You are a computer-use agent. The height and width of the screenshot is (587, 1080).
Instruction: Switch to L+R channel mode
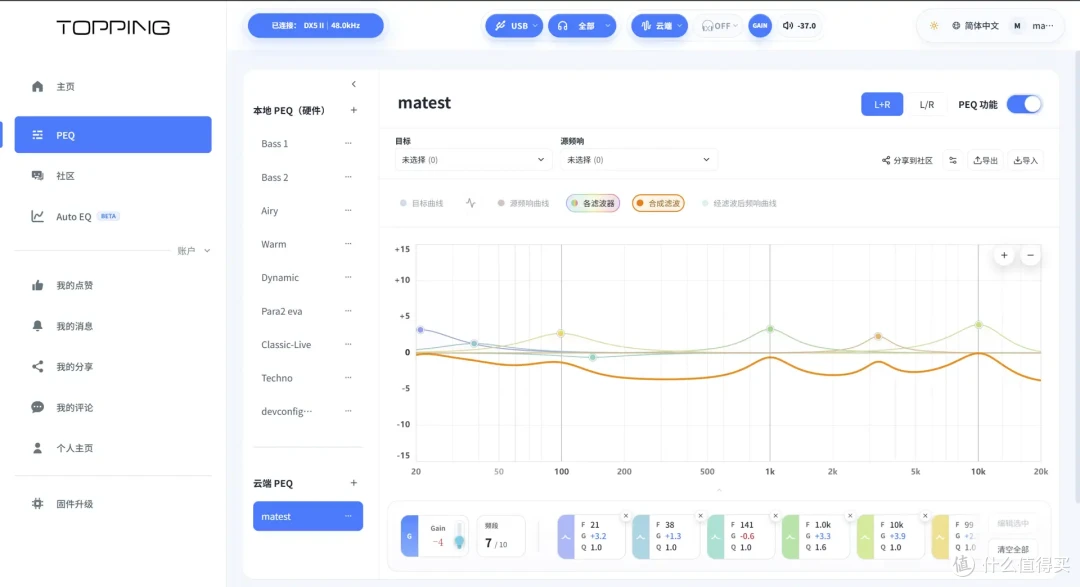(882, 105)
